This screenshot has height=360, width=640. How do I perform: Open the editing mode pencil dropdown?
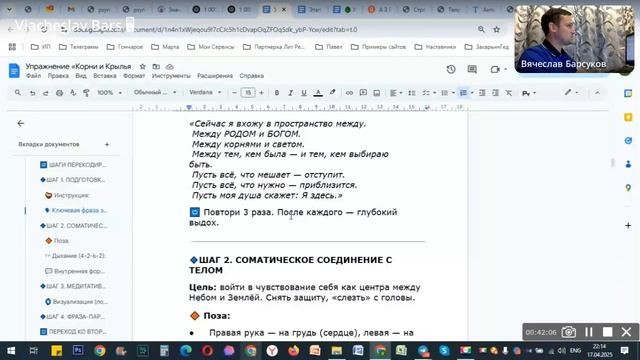(x=571, y=93)
